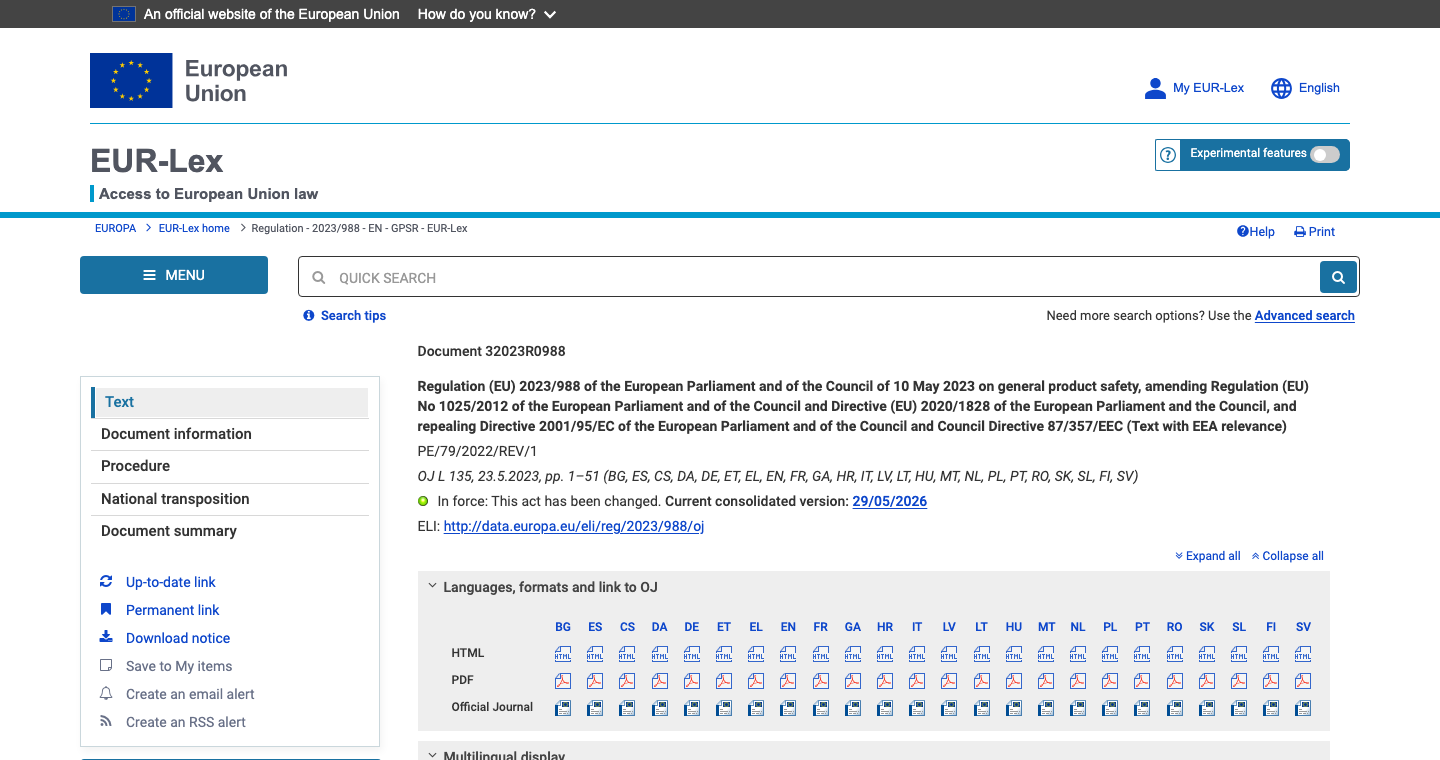This screenshot has width=1440, height=760.
Task: Go to the EUR-Lex home breadcrumb
Action: (x=194, y=228)
